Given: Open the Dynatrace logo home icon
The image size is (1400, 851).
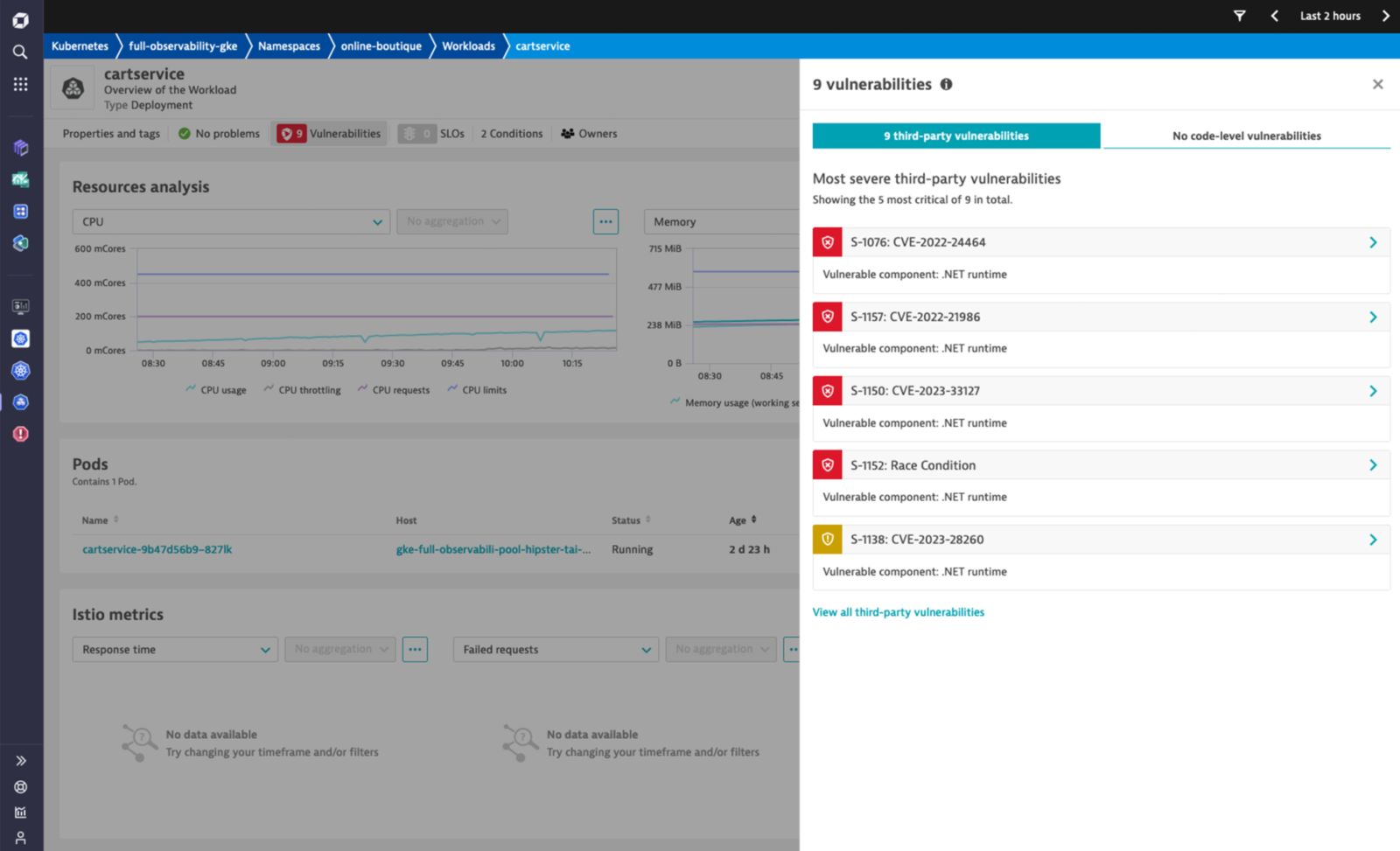Looking at the screenshot, I should [x=20, y=19].
